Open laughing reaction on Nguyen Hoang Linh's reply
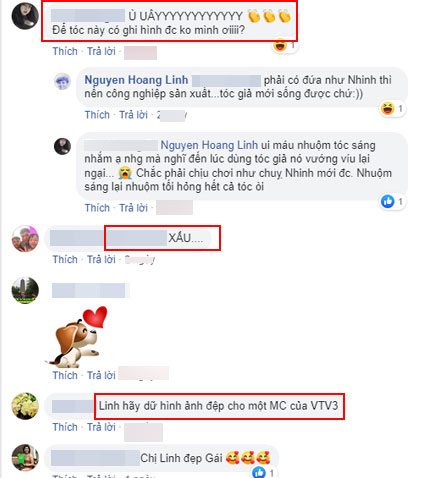Viewport: 436px width, 478px height. coord(393,108)
